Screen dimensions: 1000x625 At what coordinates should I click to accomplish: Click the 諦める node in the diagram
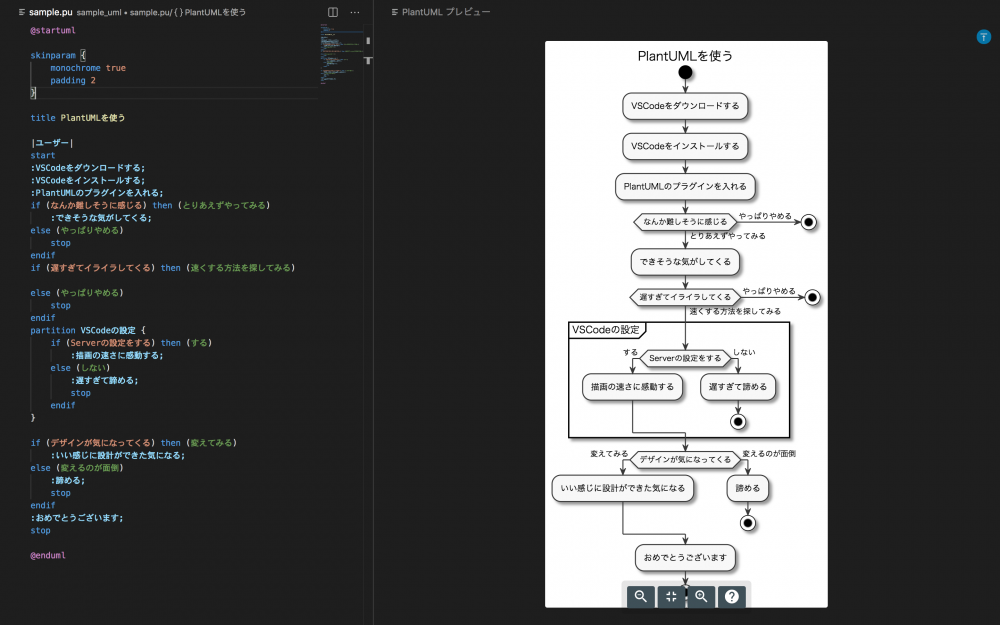tap(748, 489)
